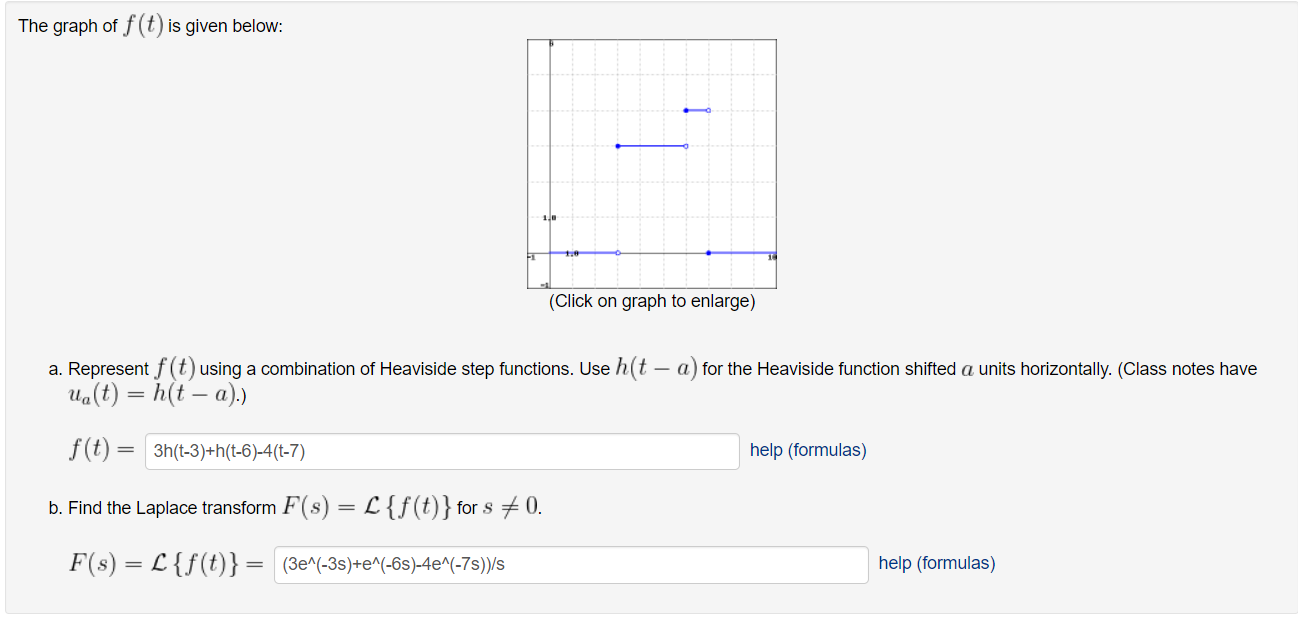This screenshot has height=617, width=1298.
Task: Select the horizontal segment between t=6 and t=7
Action: tap(696, 110)
